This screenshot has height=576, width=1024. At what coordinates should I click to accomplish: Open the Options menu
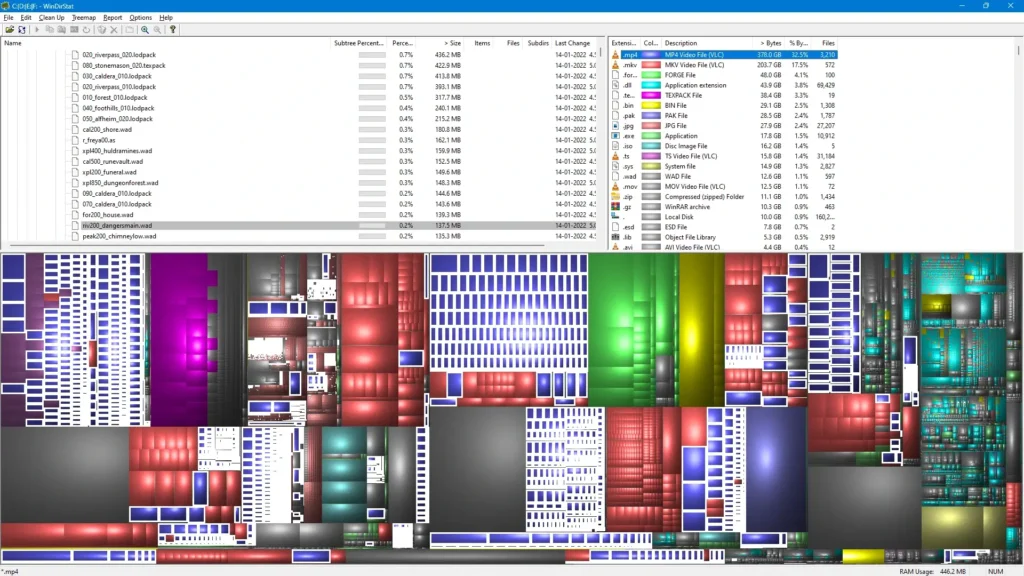(140, 17)
